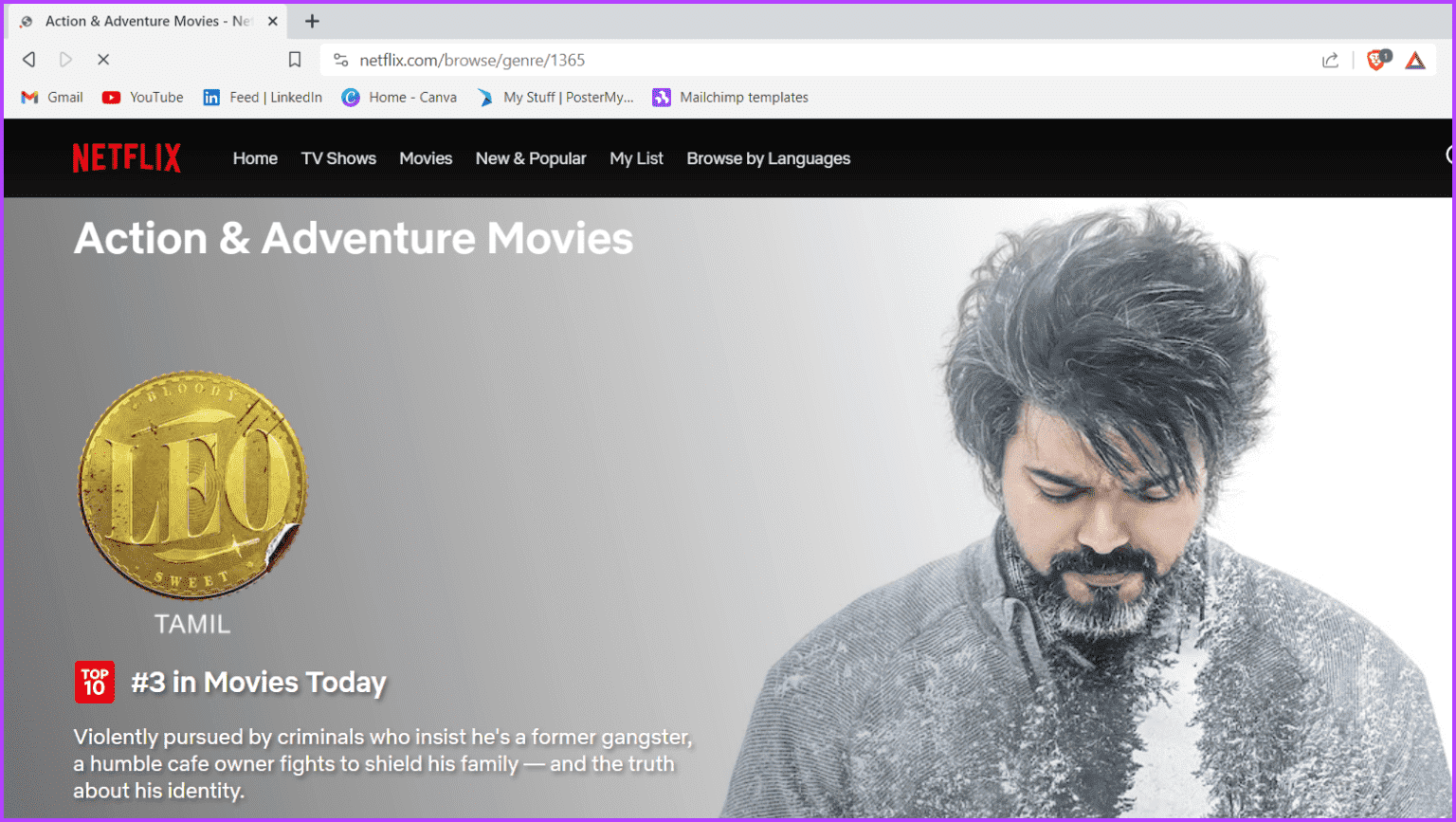Open Brave Shields lion icon
Viewport: 1456px width, 822px height.
point(1377,60)
